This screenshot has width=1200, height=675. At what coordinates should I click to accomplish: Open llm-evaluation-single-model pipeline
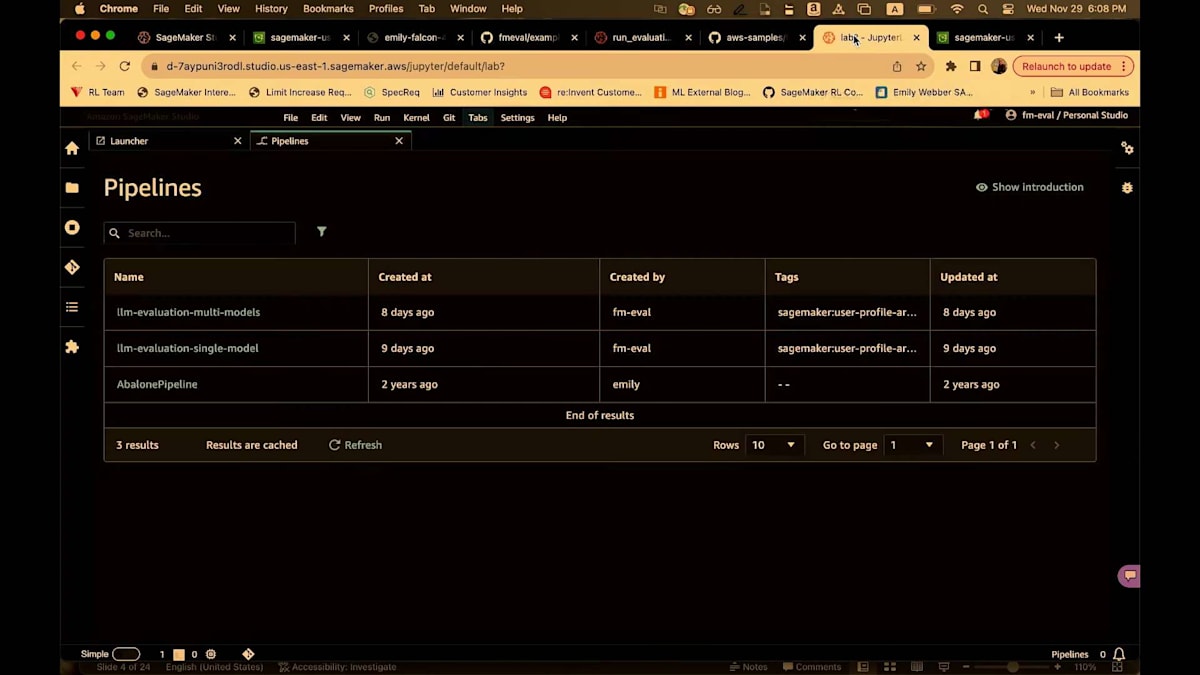[x=188, y=348]
